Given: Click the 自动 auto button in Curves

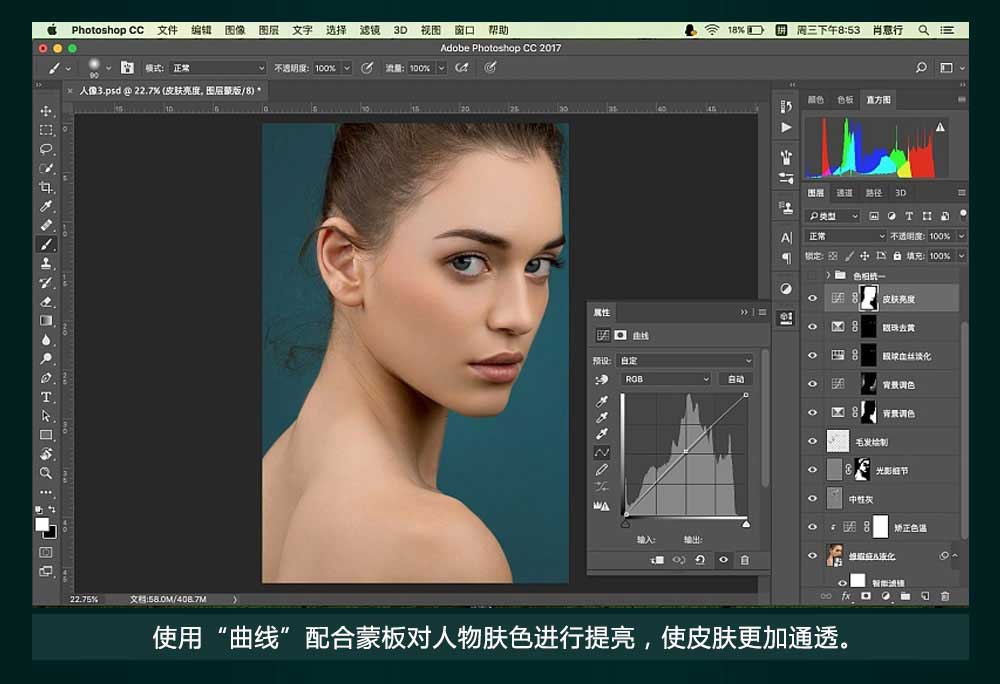Looking at the screenshot, I should tap(736, 380).
